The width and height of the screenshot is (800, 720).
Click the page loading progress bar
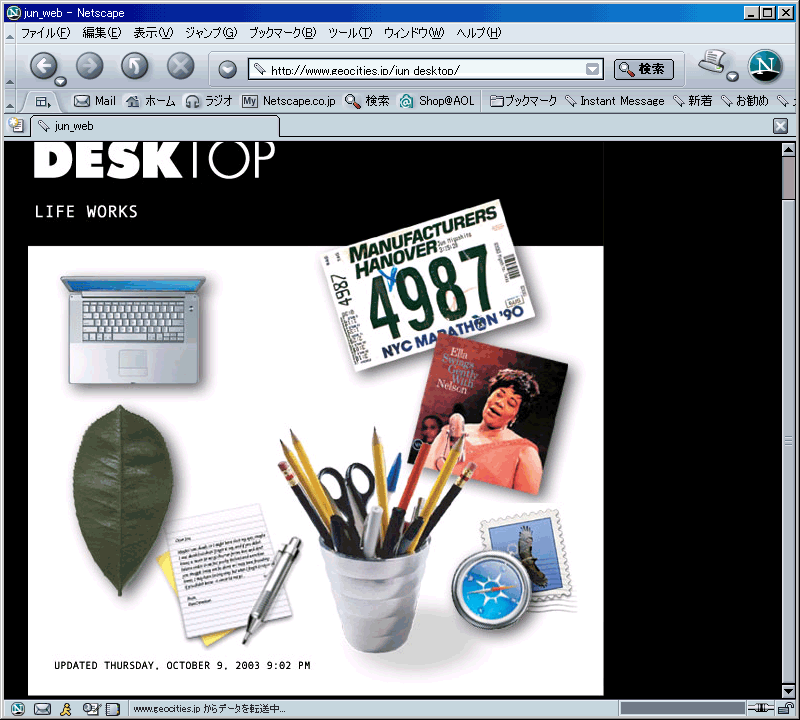683,708
